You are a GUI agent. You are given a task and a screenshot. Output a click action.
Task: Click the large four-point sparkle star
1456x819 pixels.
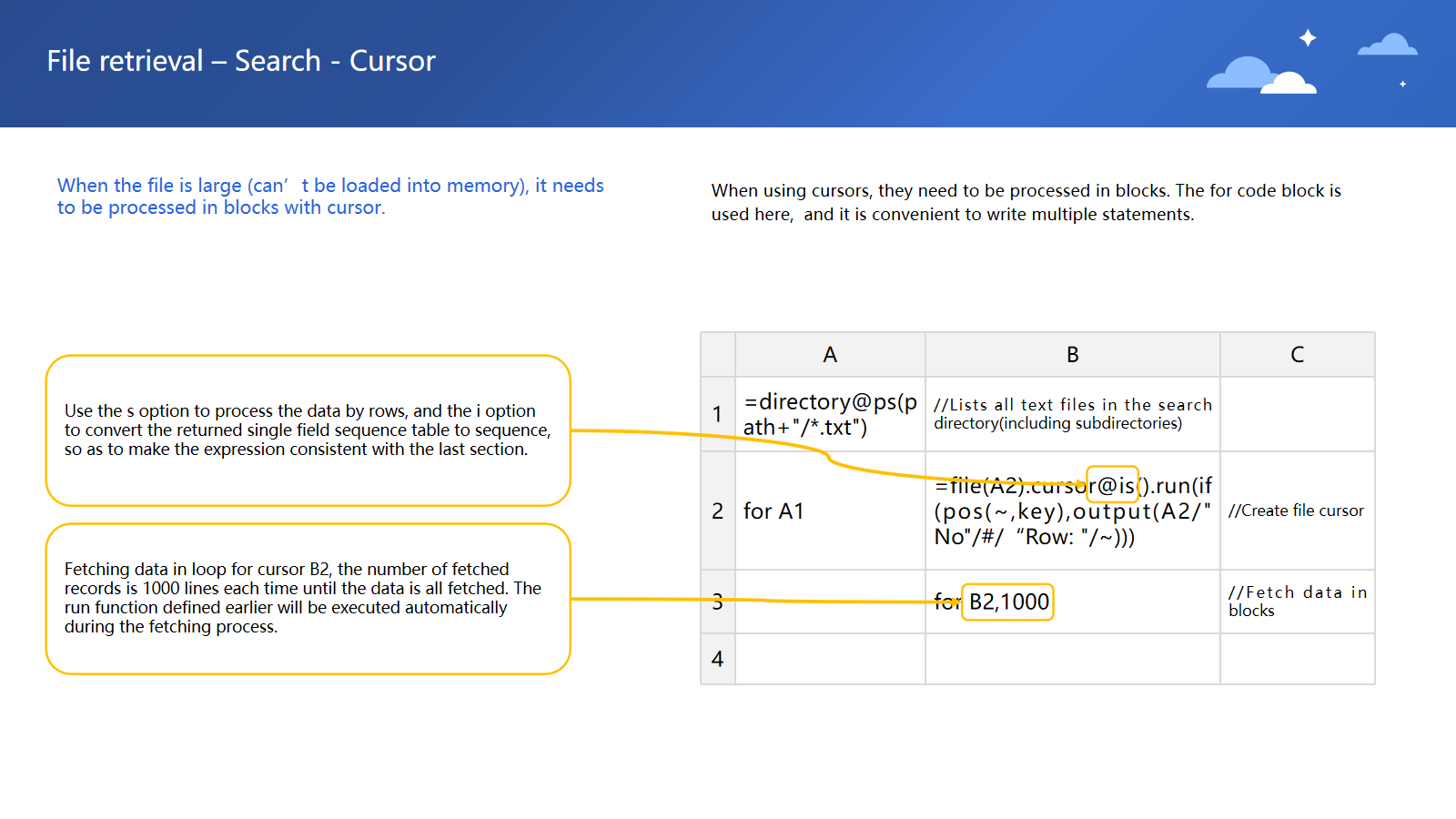pos(1308,37)
